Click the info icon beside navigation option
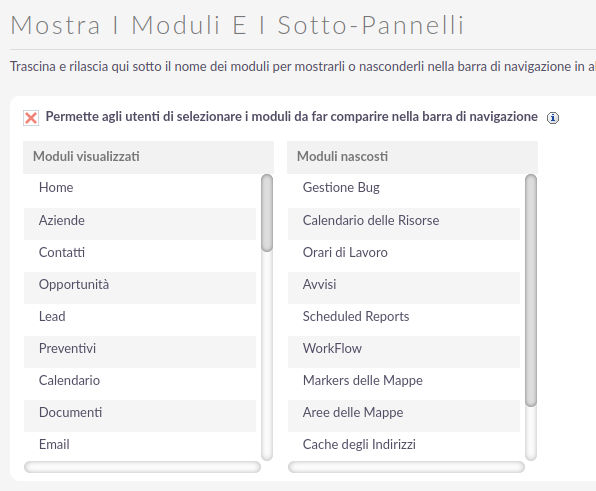The image size is (596, 491). (553, 118)
